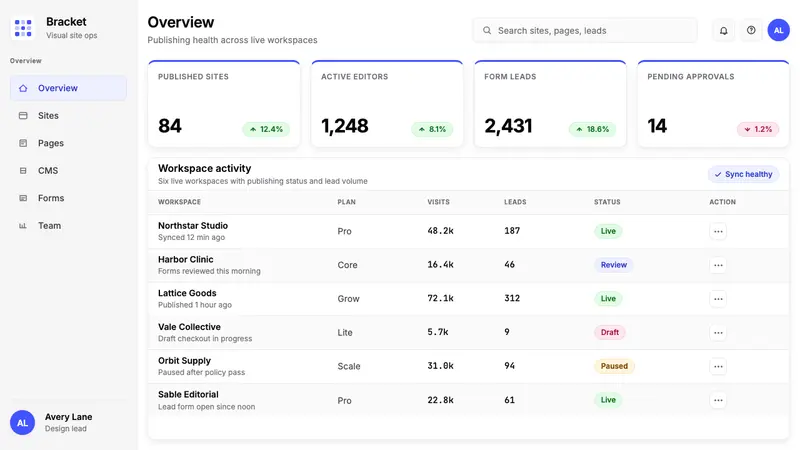The height and width of the screenshot is (450, 800).
Task: Go to the Forms nav item
Action: 68,198
